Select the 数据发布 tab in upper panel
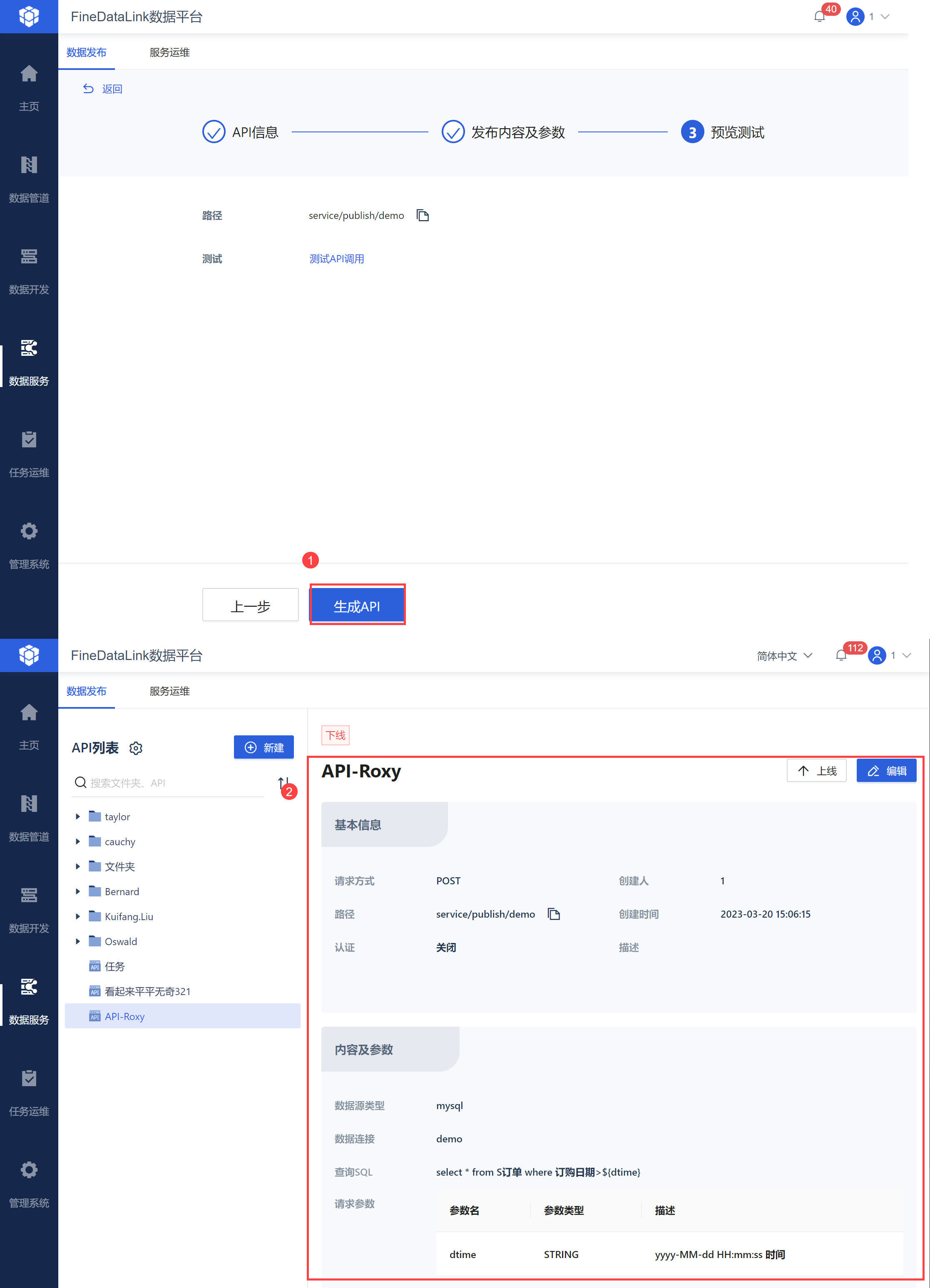The image size is (930, 1288). pos(86,52)
